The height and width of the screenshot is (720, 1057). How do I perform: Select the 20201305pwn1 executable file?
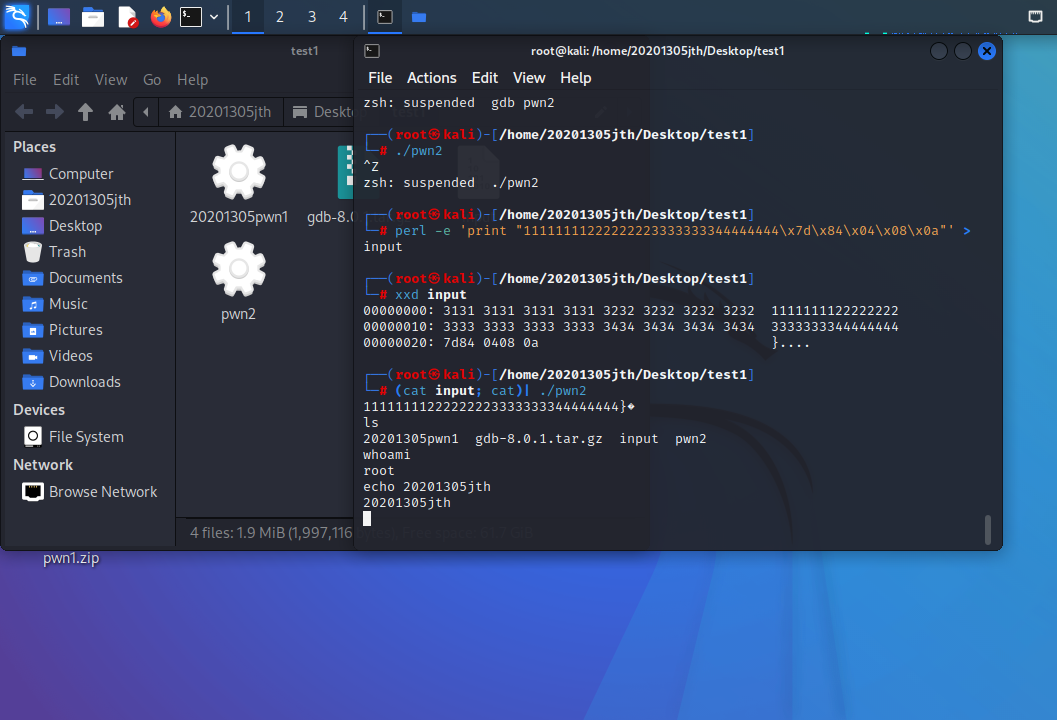pos(239,184)
